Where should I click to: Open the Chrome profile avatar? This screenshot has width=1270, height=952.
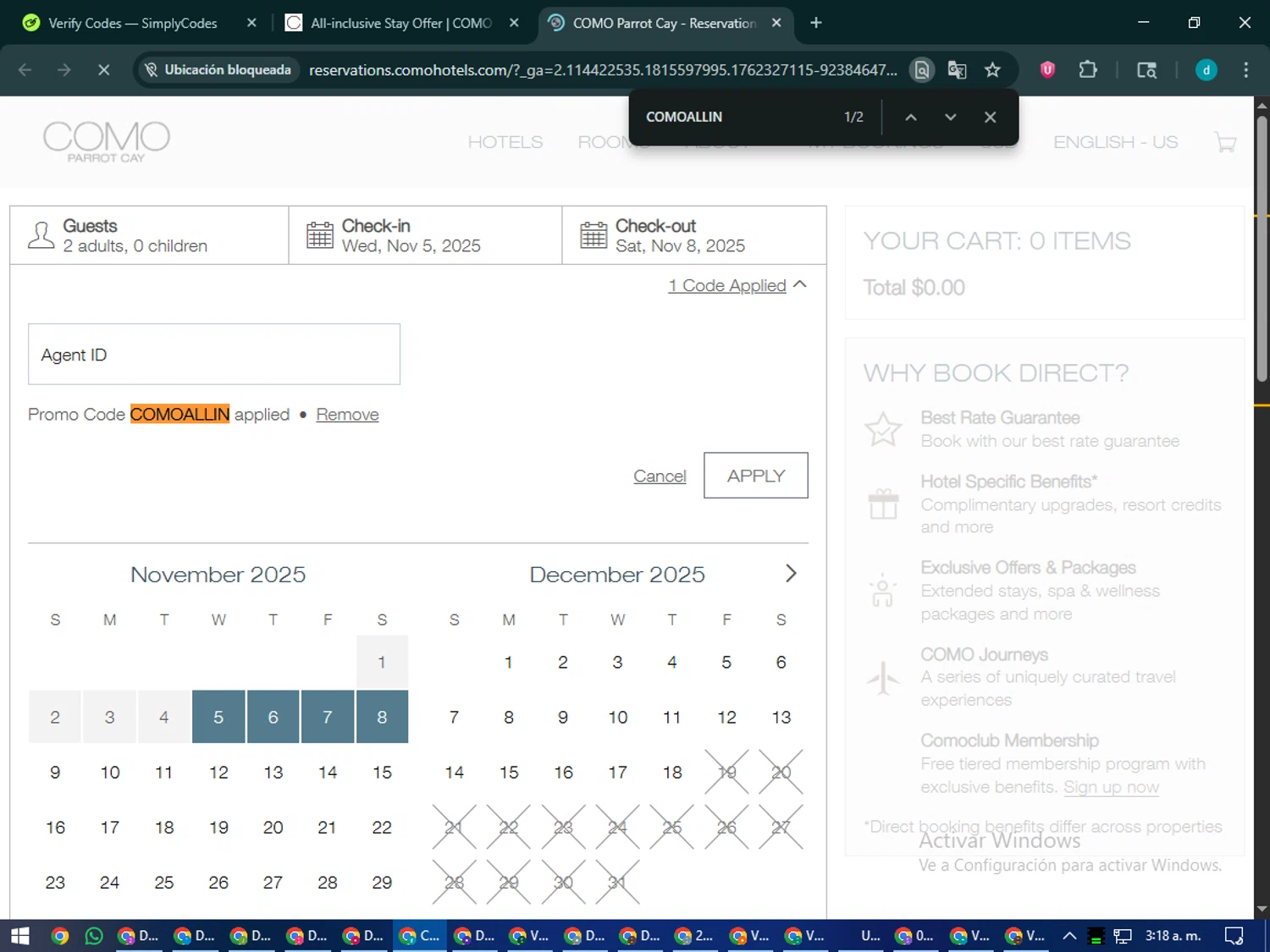coord(1206,70)
